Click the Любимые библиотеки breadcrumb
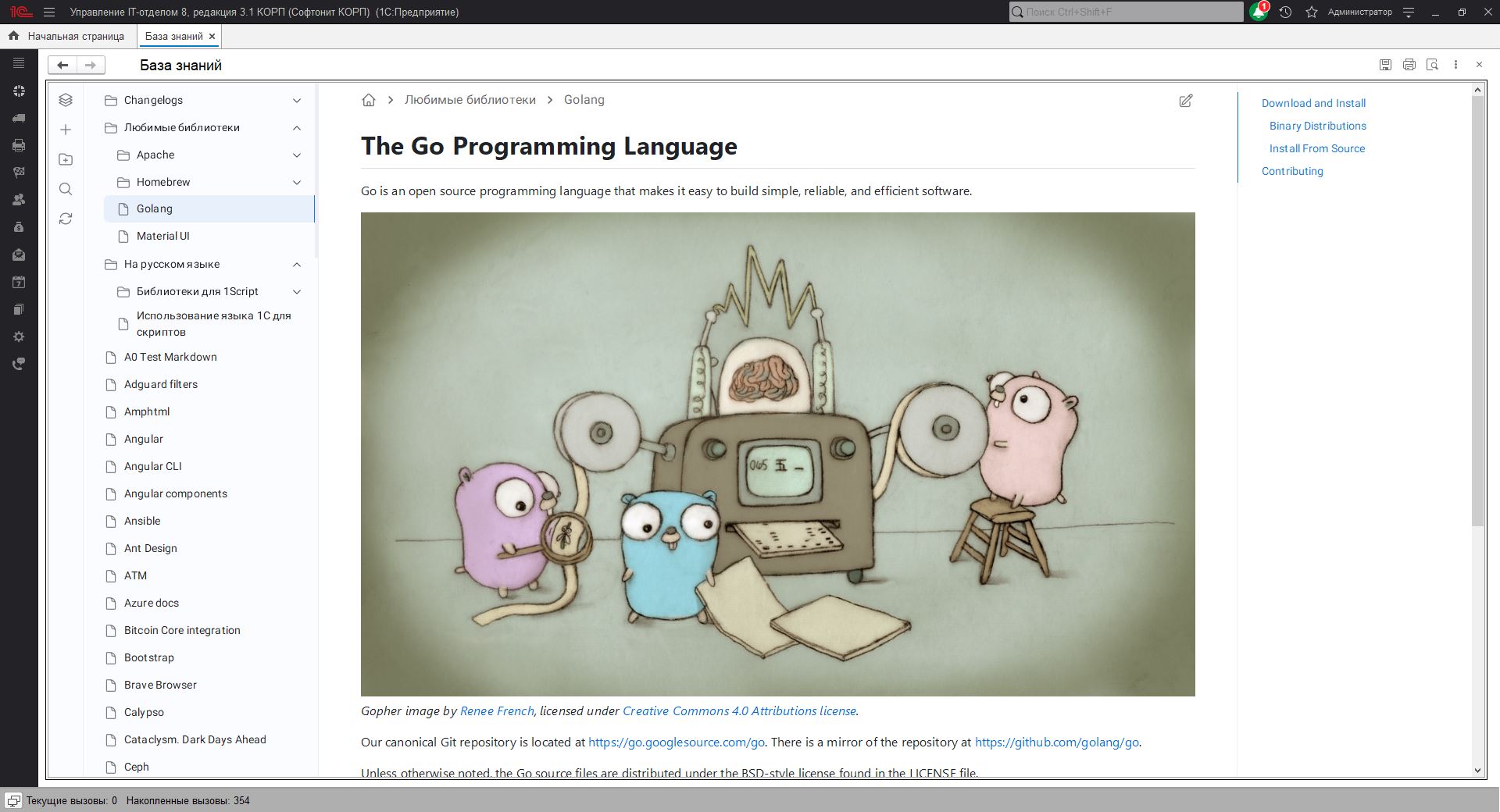 (470, 100)
